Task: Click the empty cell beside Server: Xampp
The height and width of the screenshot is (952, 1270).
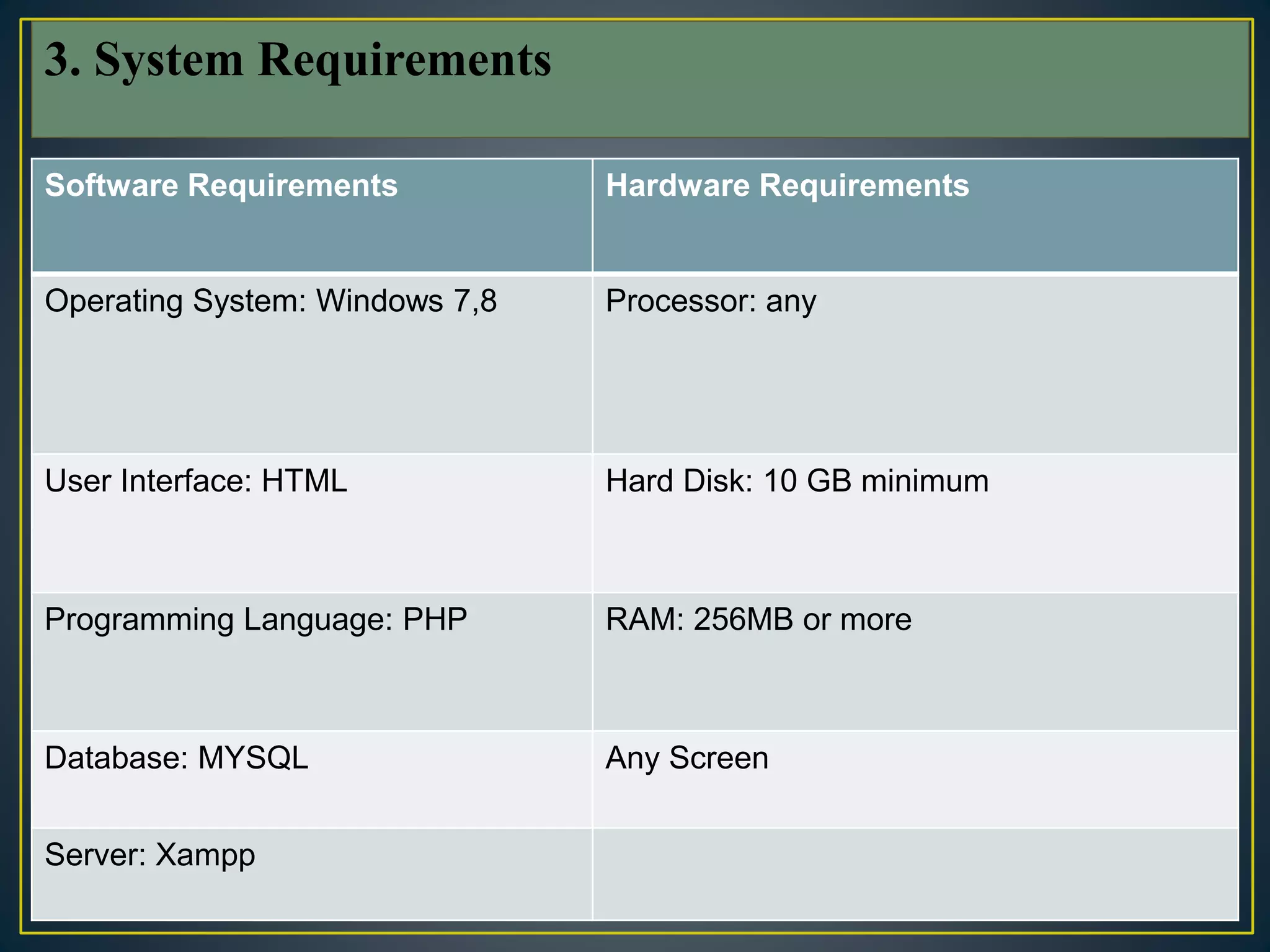Action: [915, 874]
